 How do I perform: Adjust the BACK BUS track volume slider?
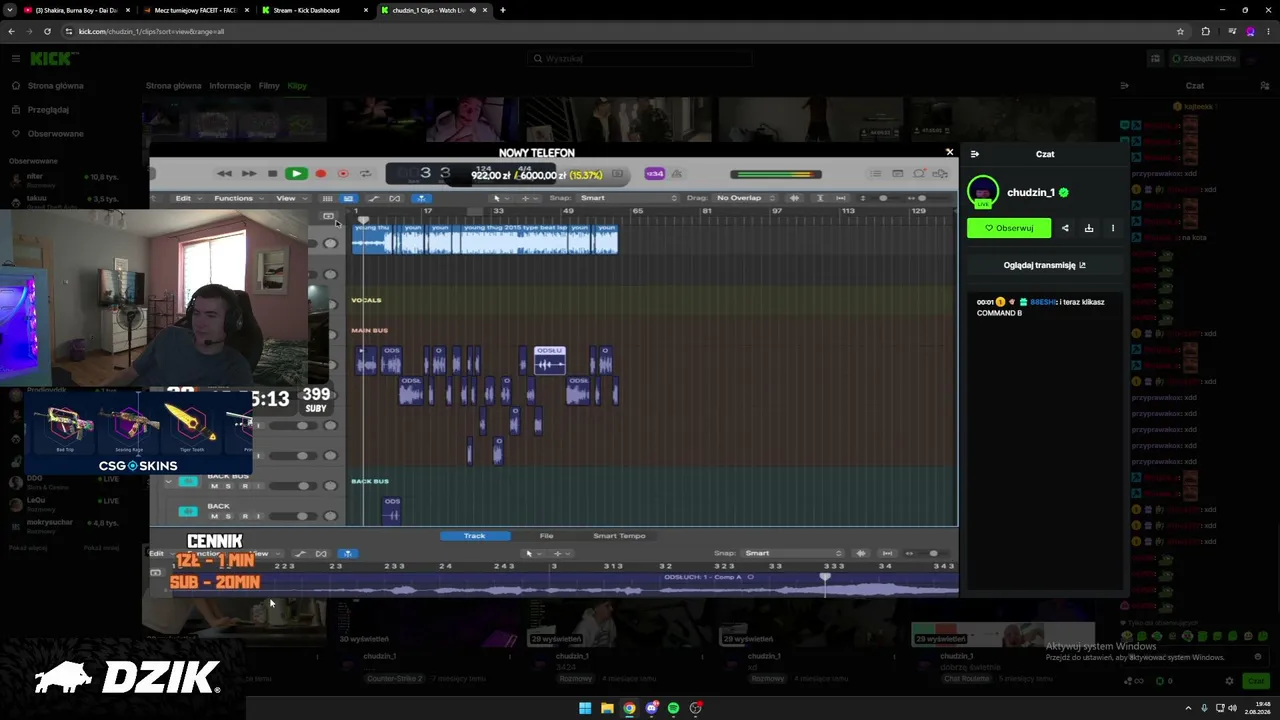(x=291, y=486)
